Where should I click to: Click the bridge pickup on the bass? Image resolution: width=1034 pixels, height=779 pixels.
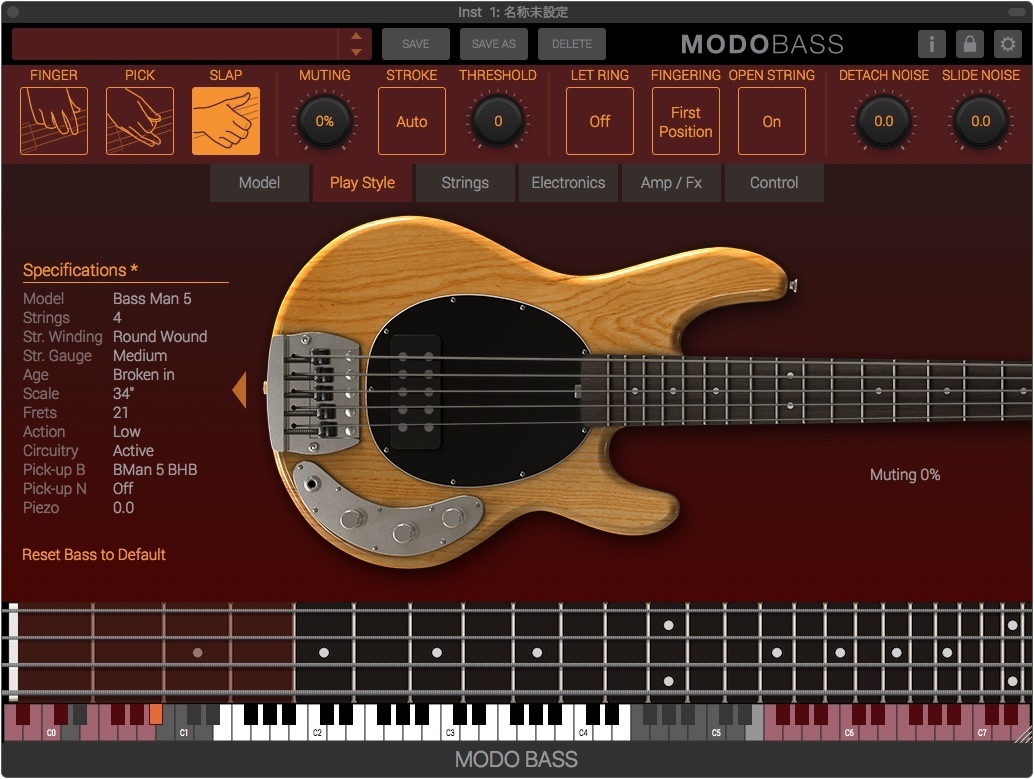coord(416,392)
